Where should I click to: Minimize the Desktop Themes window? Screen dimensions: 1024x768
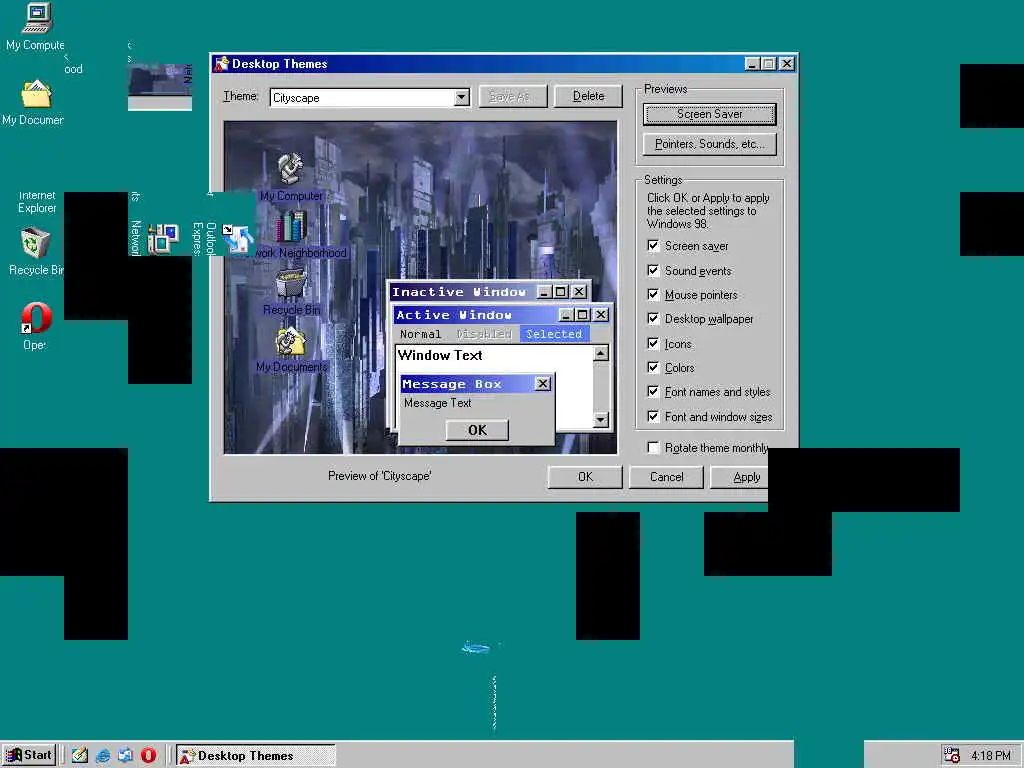pyautogui.click(x=752, y=63)
